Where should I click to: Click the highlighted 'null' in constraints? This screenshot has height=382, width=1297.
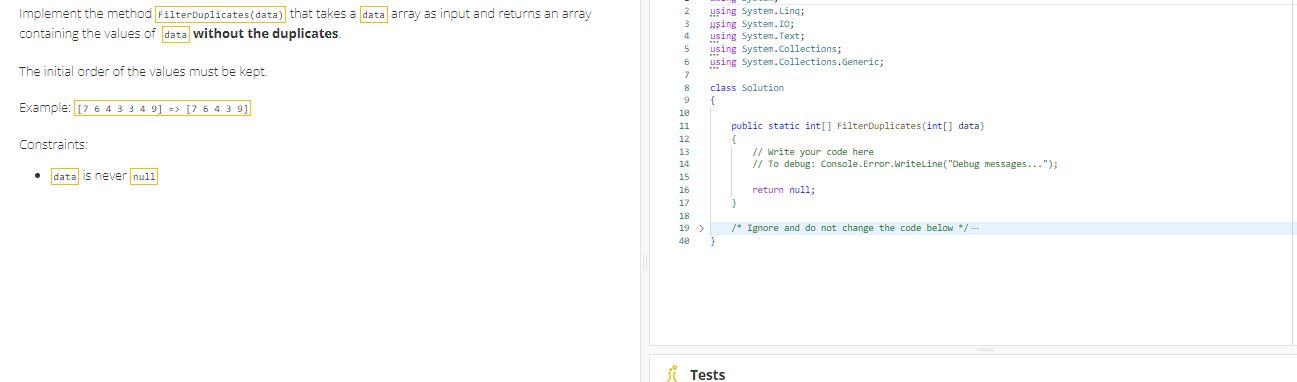(144, 177)
